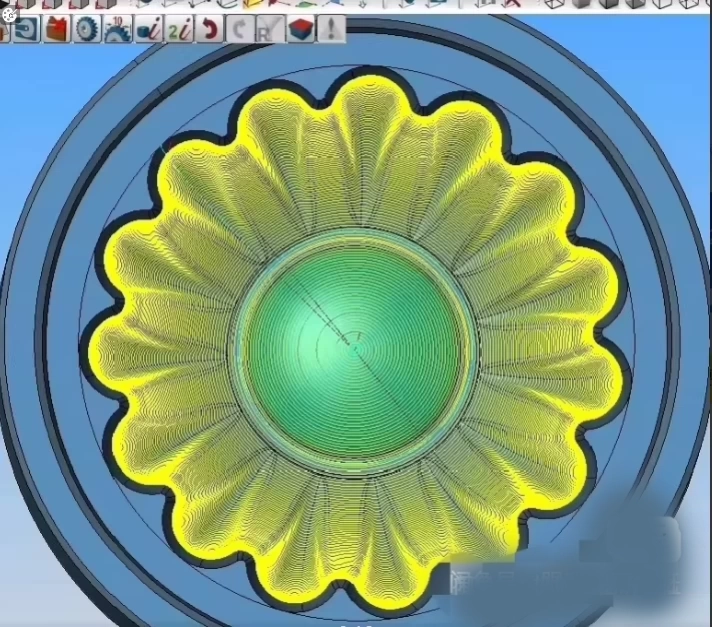The width and height of the screenshot is (712, 627).
Task: Click the red-and-blue block icon
Action: pos(301,29)
